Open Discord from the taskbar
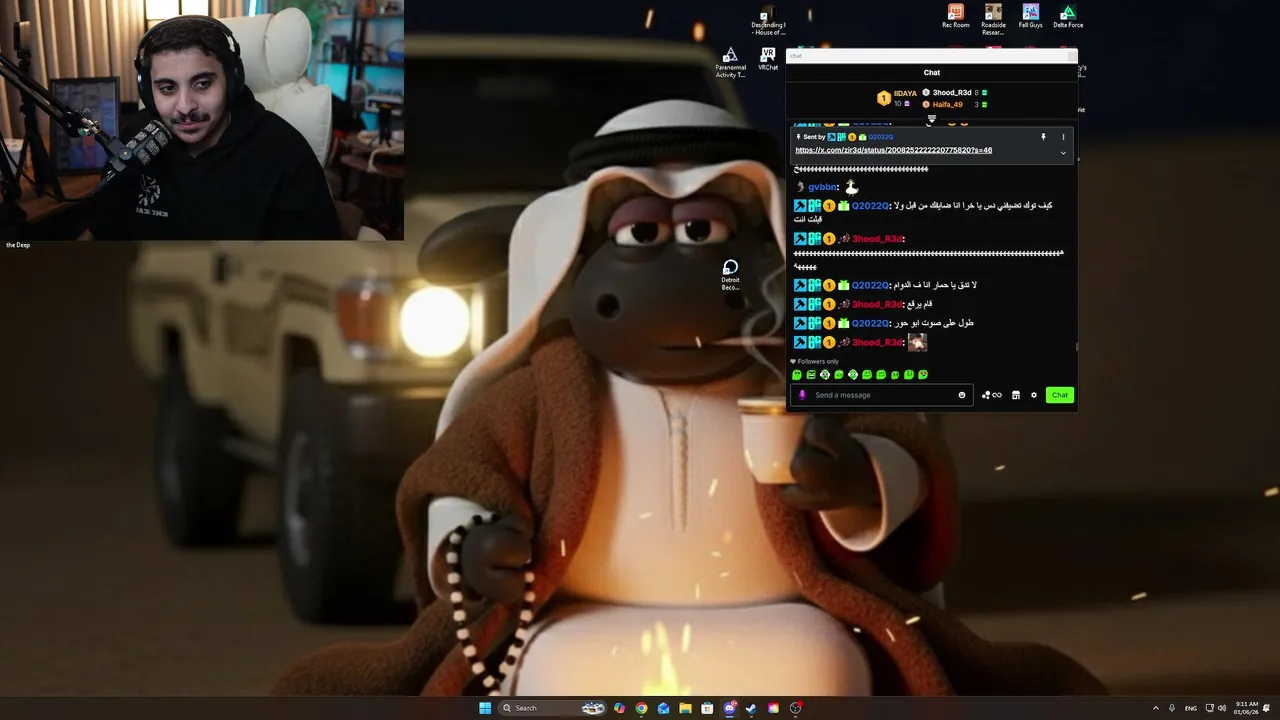The image size is (1280, 720). click(730, 708)
